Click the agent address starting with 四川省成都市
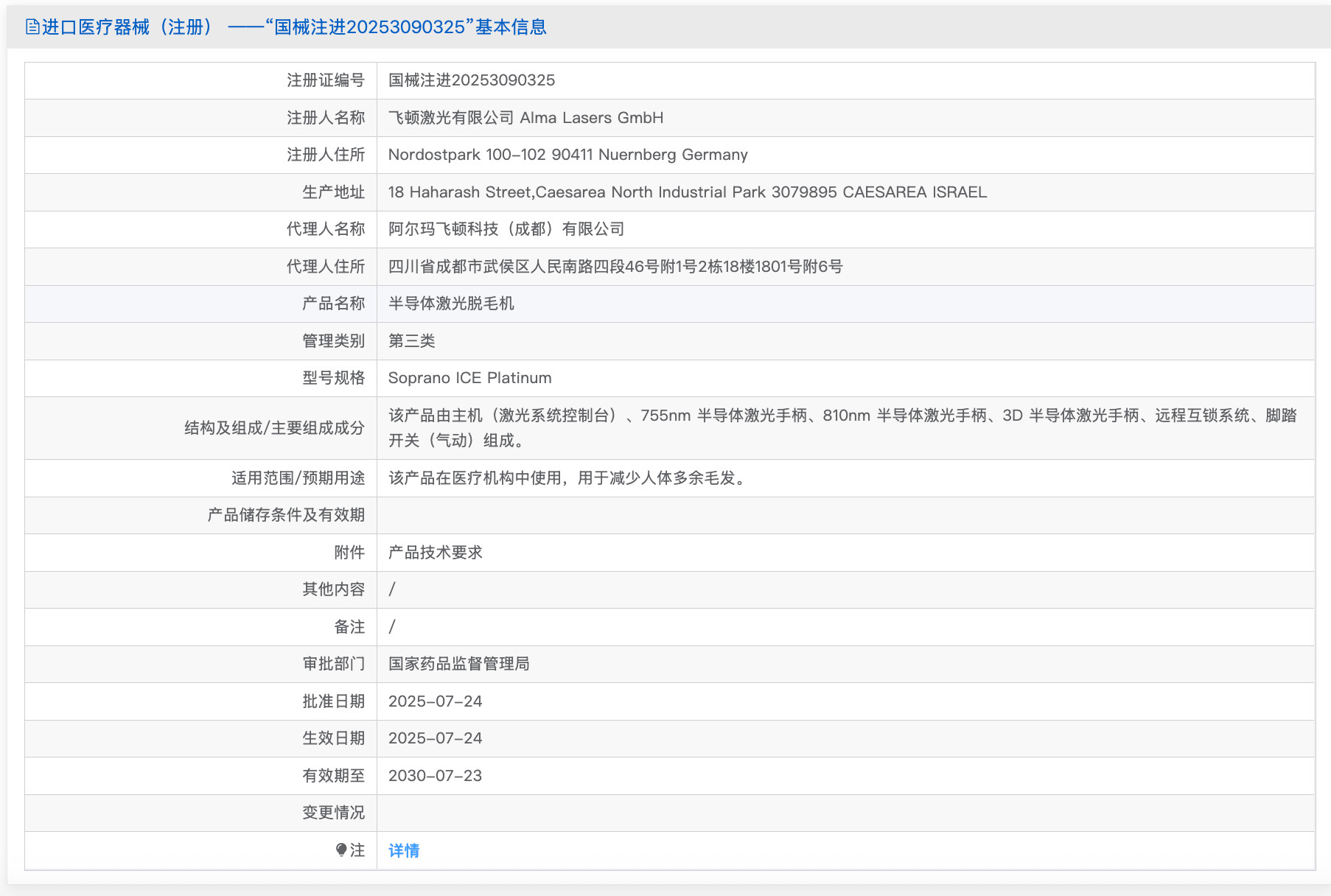Viewport: 1331px width, 896px height. (615, 267)
